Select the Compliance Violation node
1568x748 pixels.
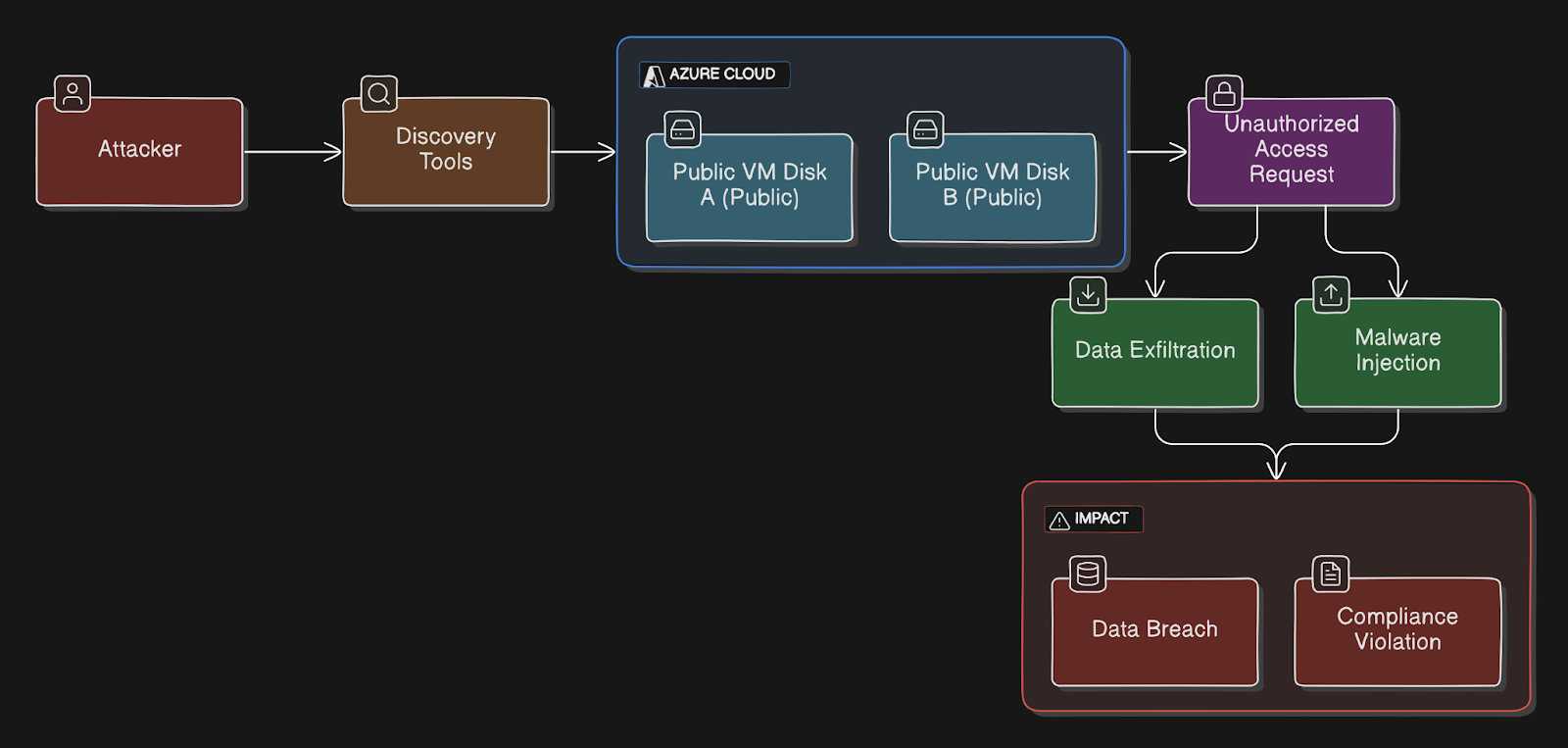[1398, 632]
